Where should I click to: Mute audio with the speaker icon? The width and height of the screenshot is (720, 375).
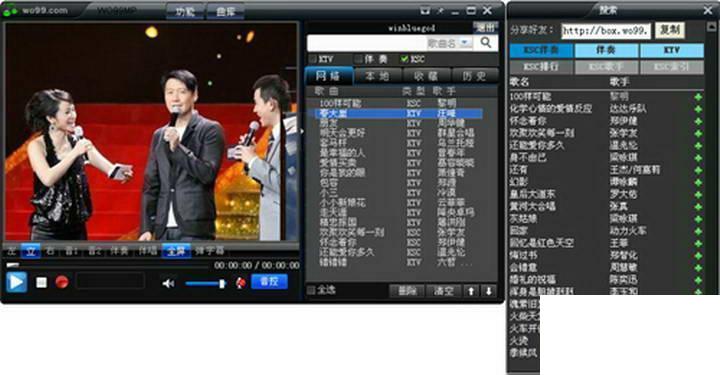pyautogui.click(x=168, y=283)
